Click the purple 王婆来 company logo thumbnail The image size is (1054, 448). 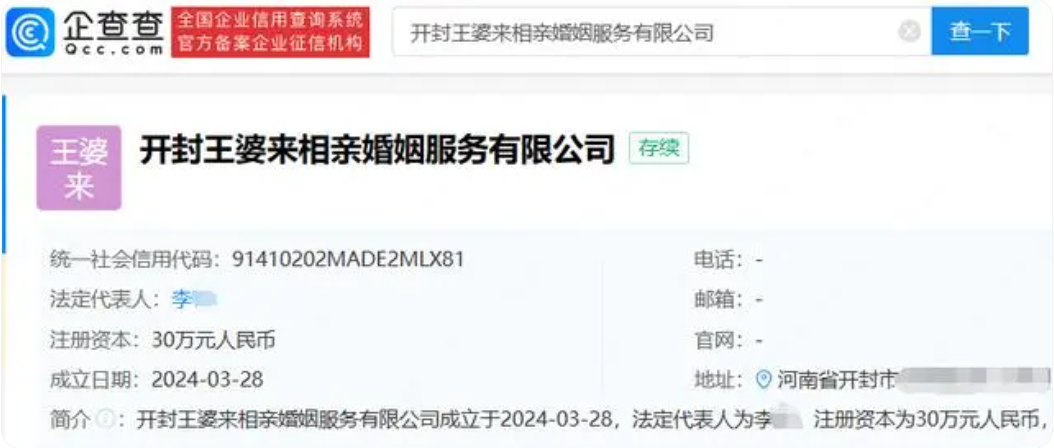pos(79,167)
